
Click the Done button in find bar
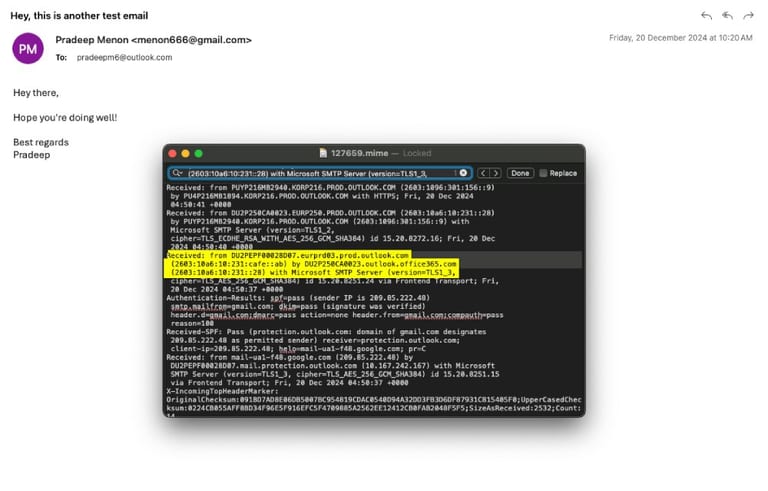tap(520, 173)
